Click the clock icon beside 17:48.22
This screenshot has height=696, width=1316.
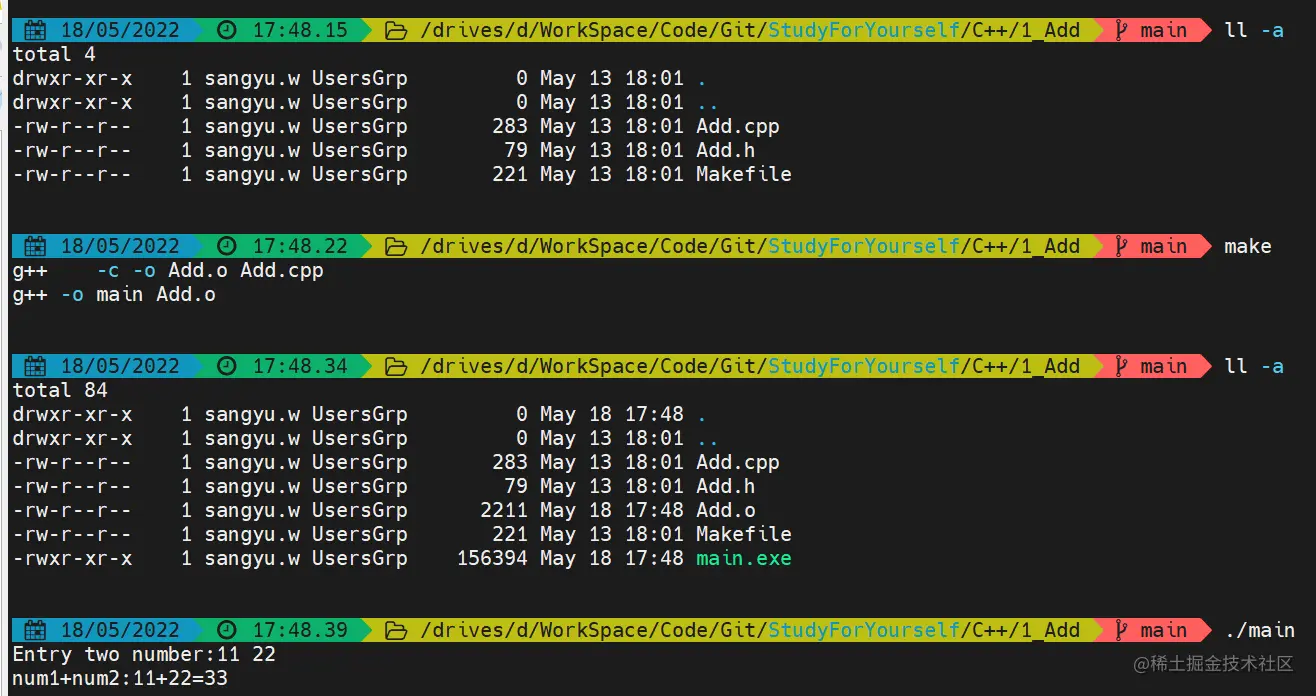[227, 246]
